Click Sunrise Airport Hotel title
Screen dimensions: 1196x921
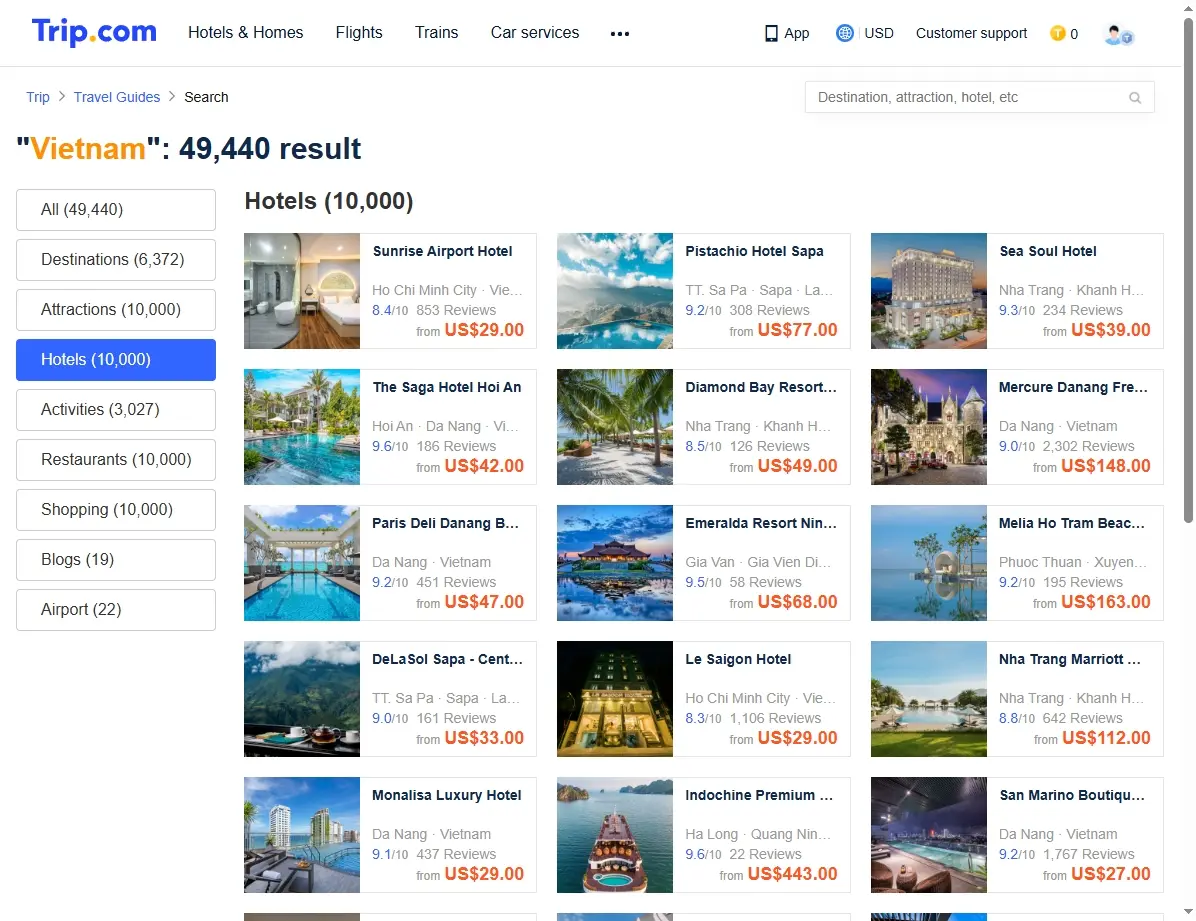coord(442,251)
